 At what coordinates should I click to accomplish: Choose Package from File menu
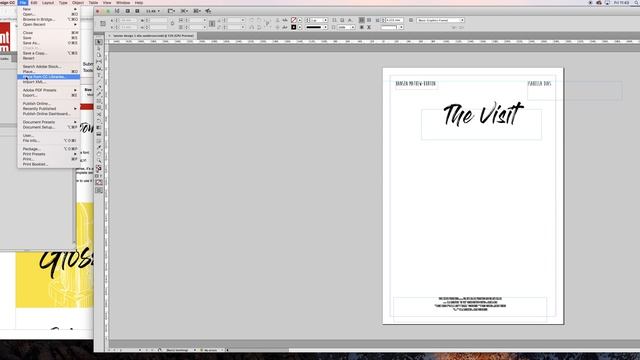tap(50, 149)
